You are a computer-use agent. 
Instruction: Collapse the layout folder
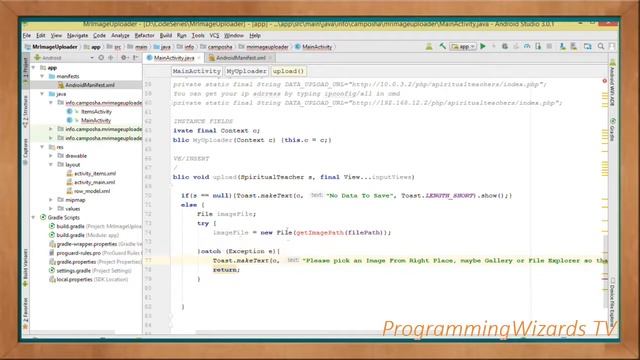(51, 164)
